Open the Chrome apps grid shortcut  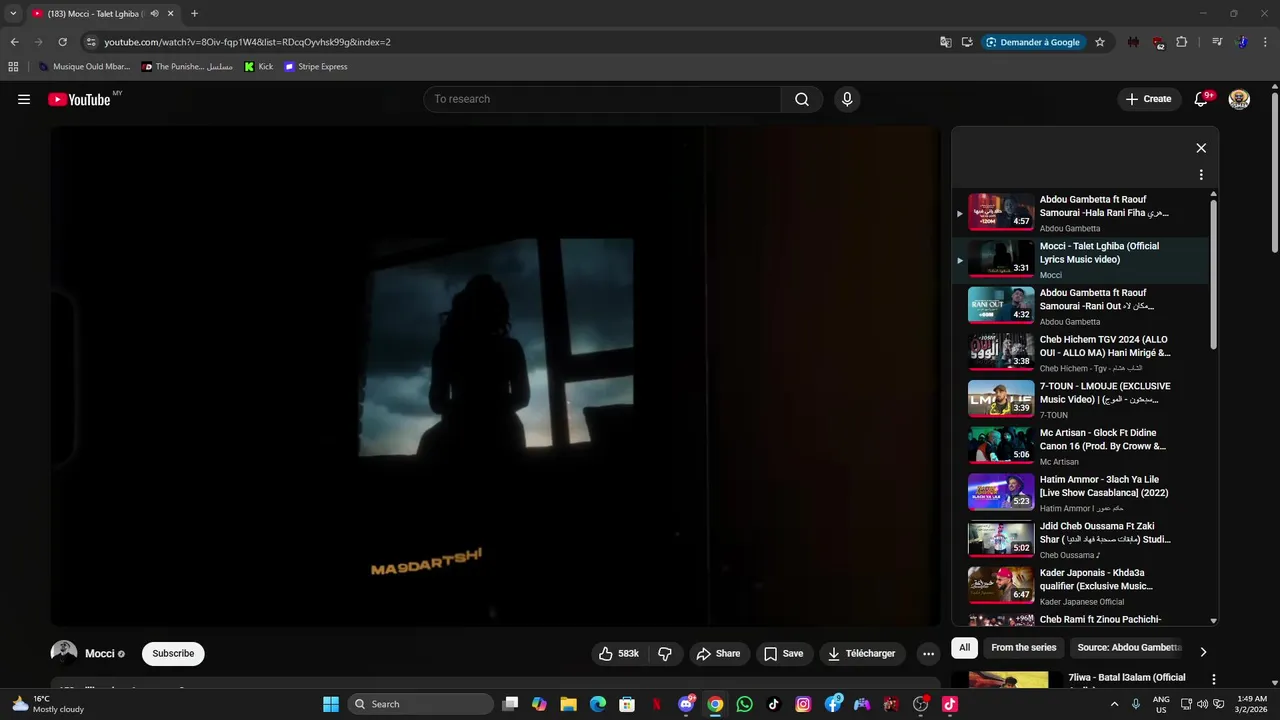point(13,67)
